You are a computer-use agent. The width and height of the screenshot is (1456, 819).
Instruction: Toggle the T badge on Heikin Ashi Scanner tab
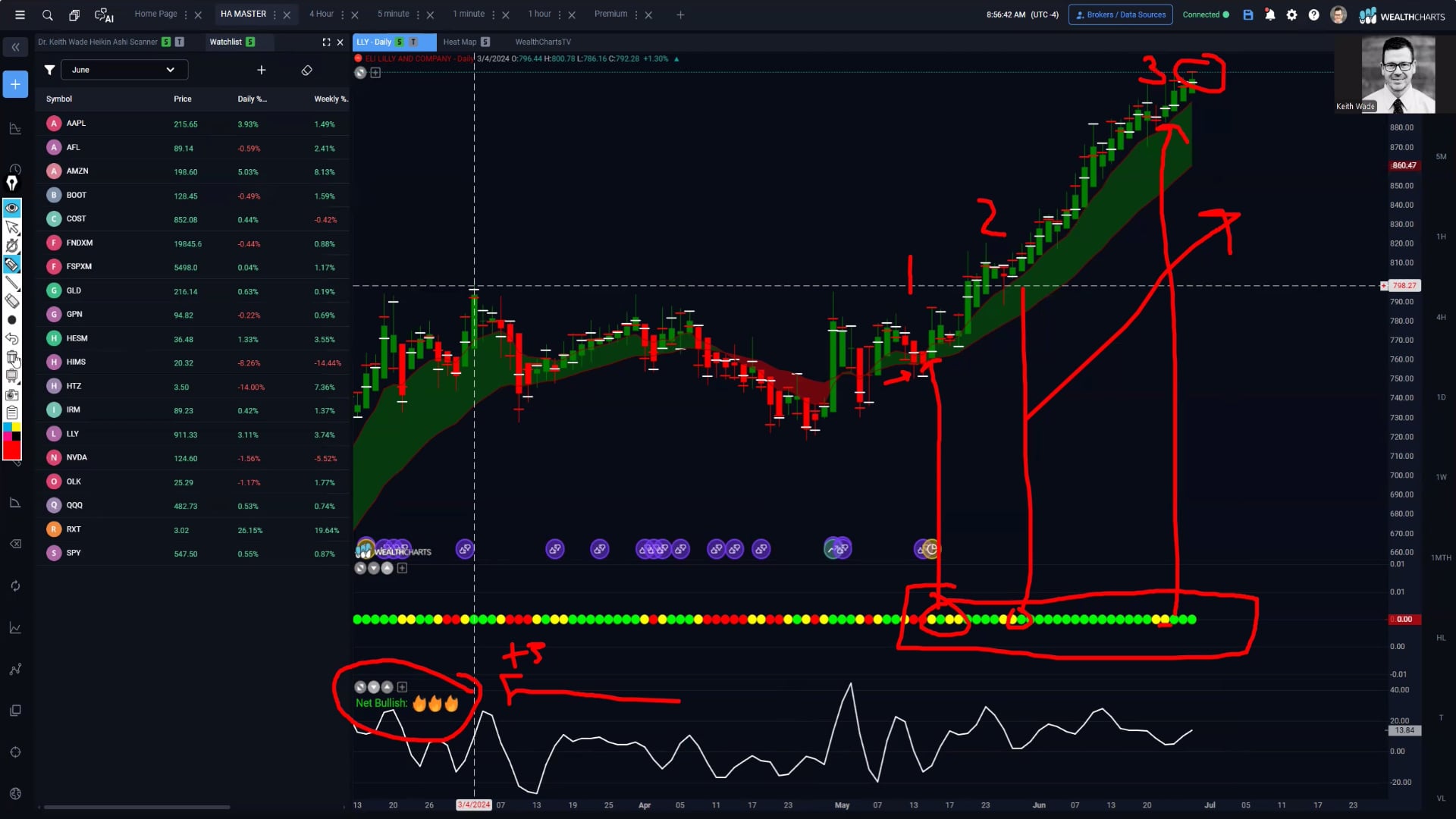[180, 42]
